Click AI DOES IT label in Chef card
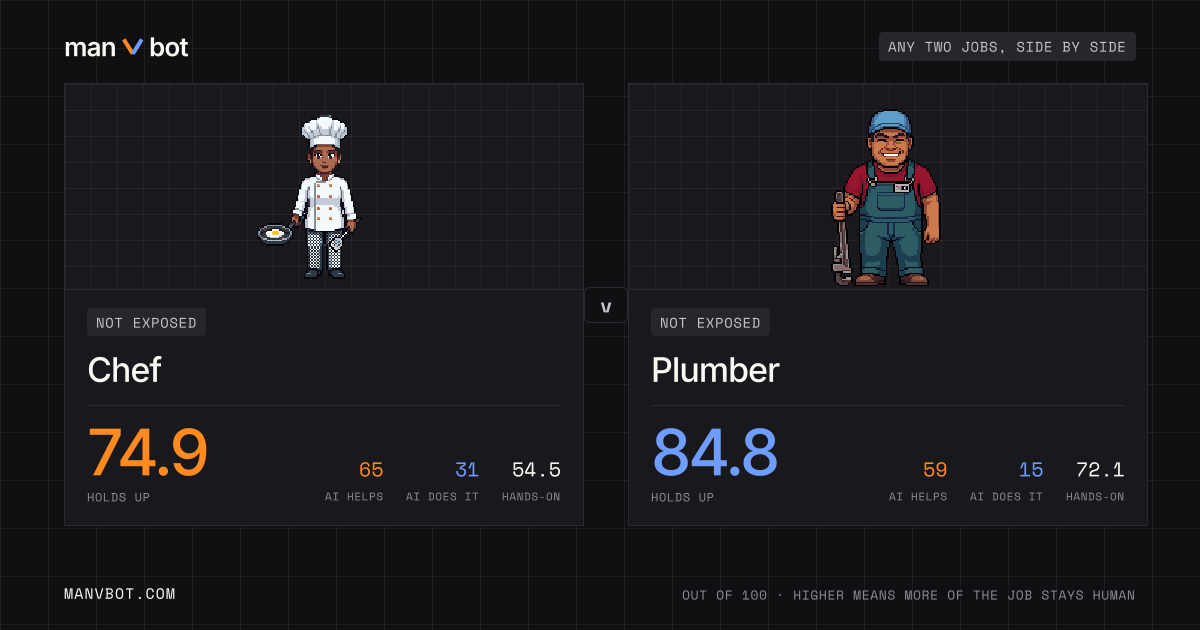 [x=442, y=497]
